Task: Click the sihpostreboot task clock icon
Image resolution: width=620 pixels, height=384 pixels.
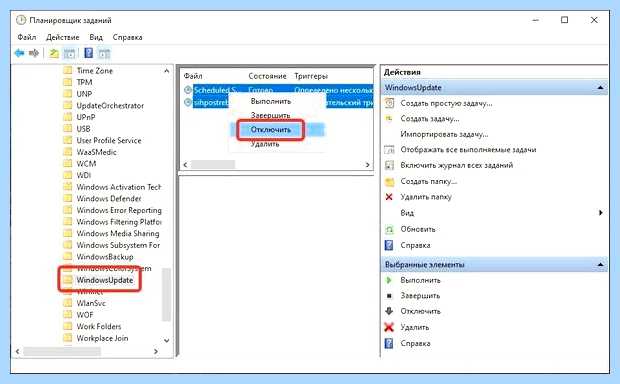Action: pyautogui.click(x=188, y=102)
